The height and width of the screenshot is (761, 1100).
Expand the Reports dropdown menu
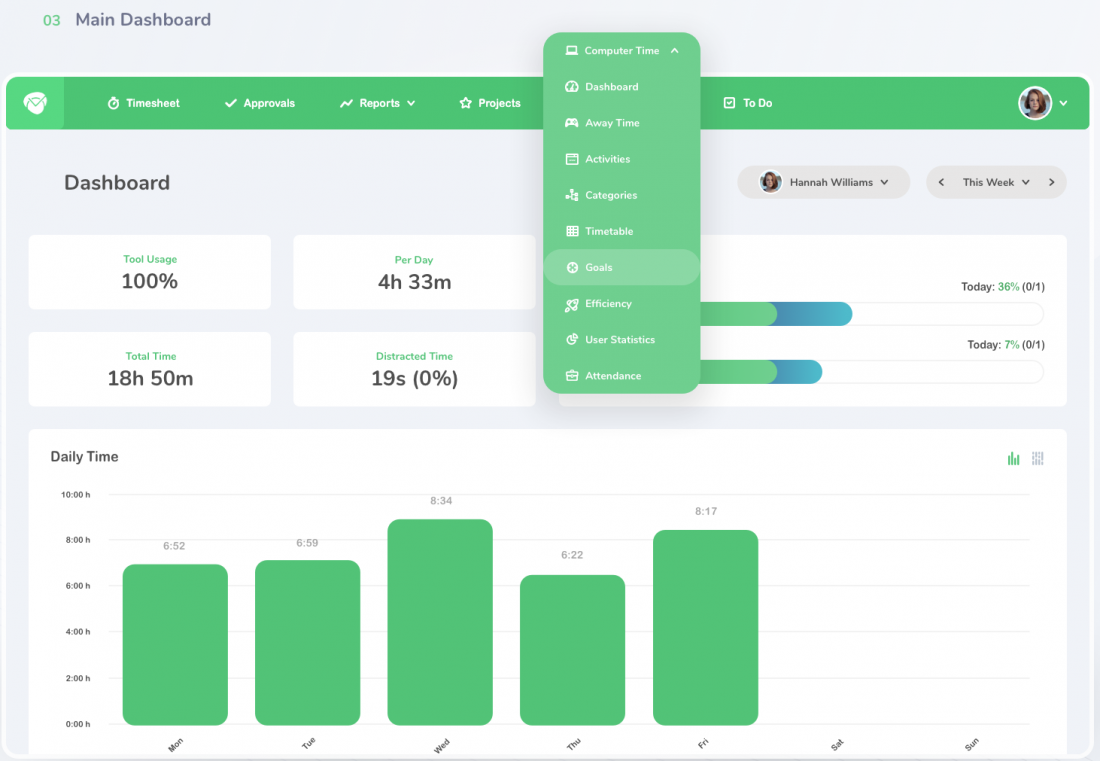tap(378, 102)
